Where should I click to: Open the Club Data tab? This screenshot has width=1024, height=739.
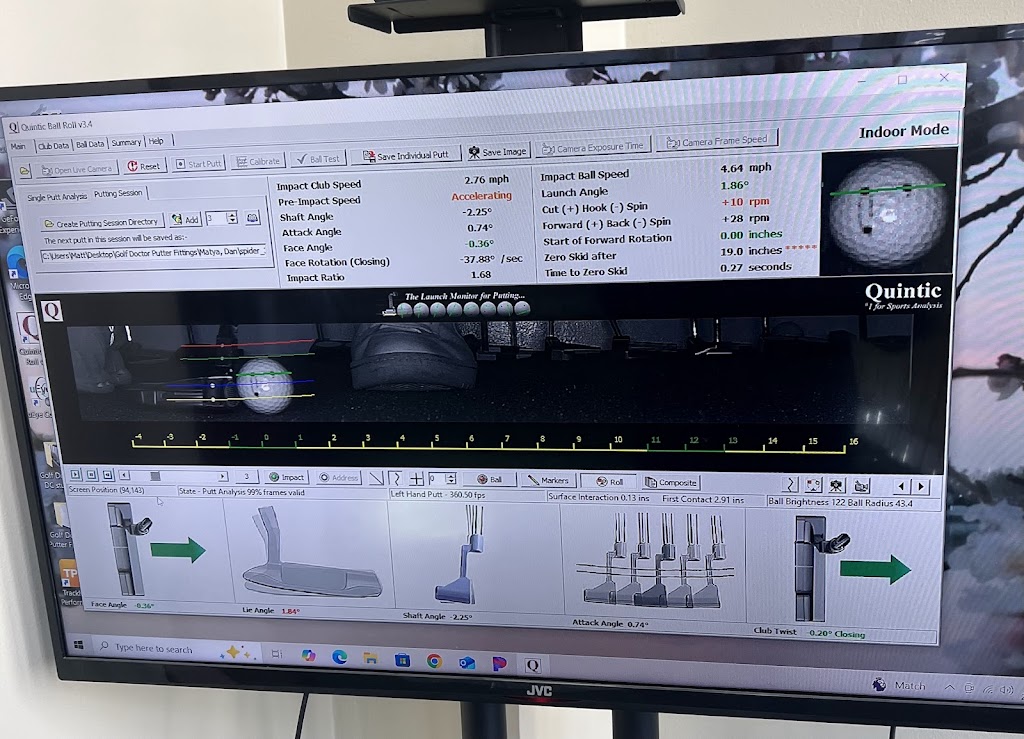pos(53,144)
